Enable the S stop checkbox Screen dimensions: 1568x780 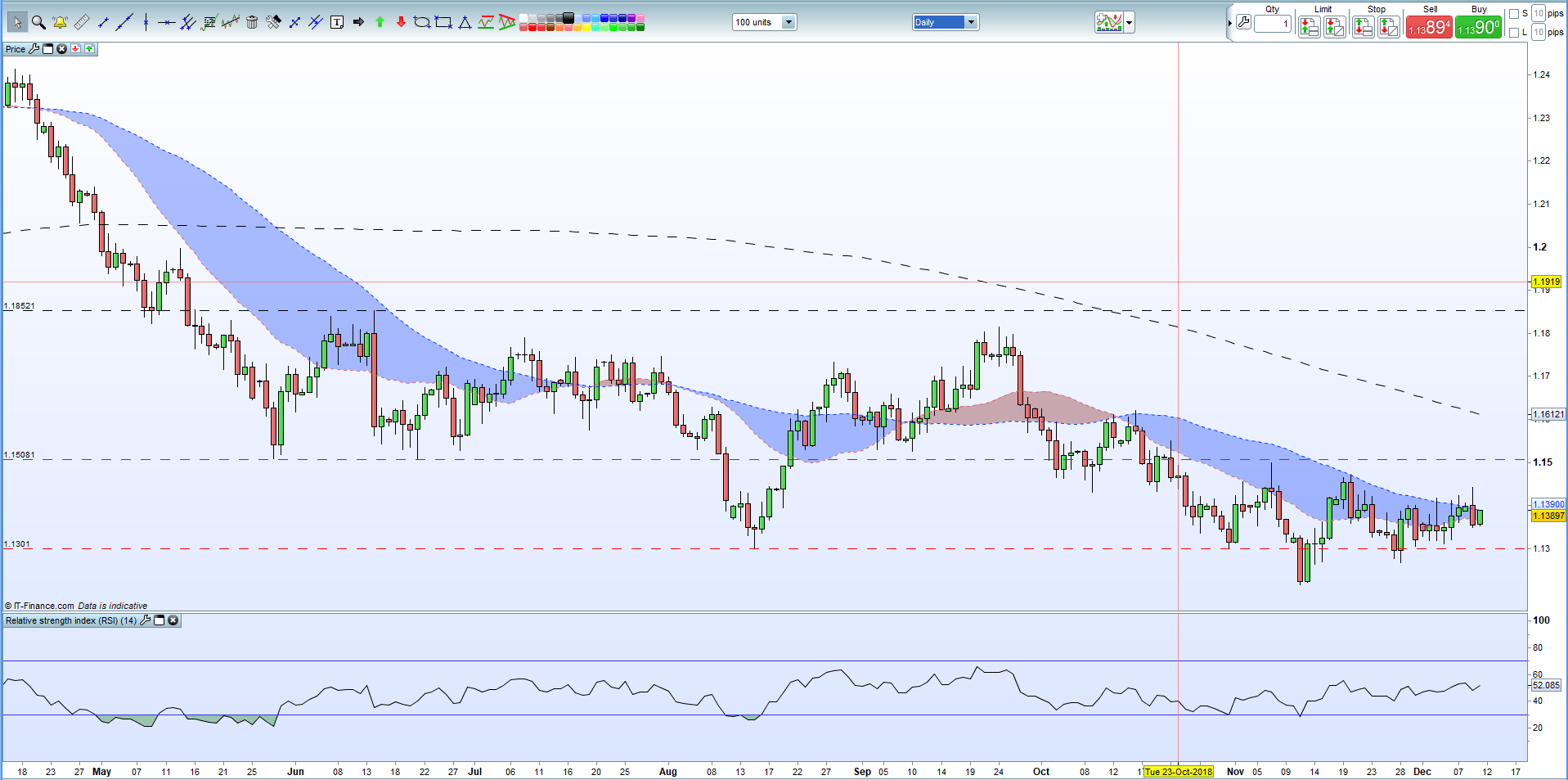pos(1514,14)
